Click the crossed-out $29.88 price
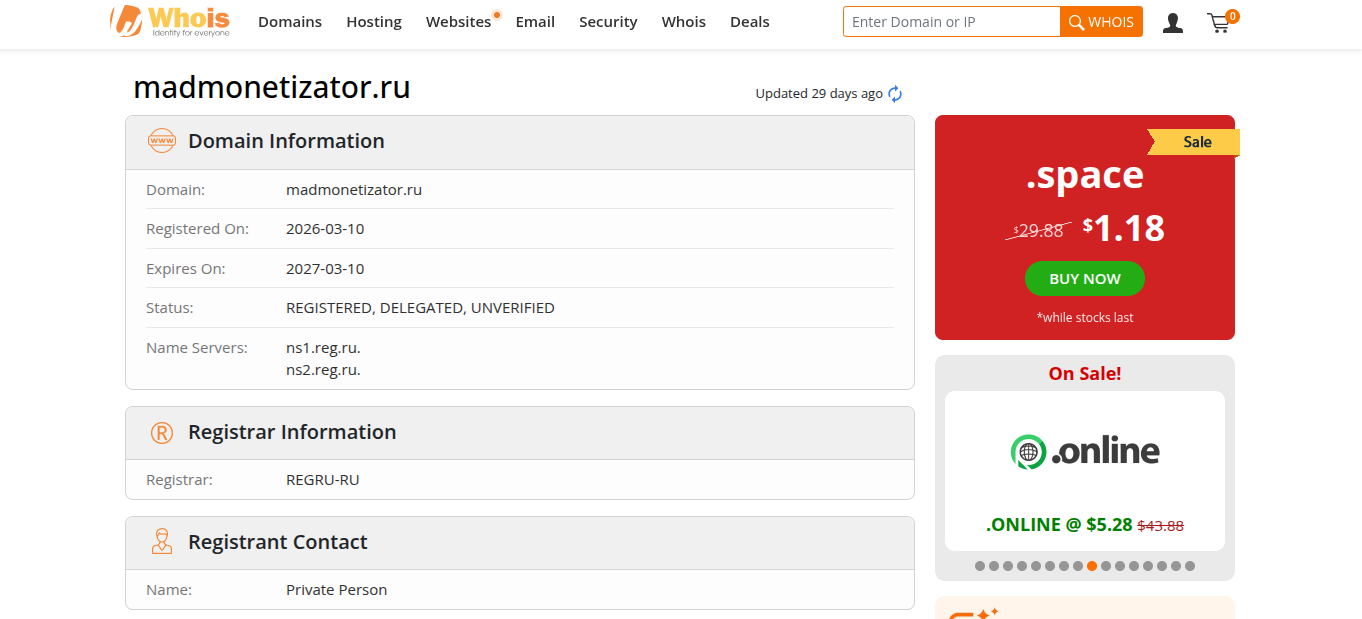The height and width of the screenshot is (619, 1362). click(x=1038, y=230)
